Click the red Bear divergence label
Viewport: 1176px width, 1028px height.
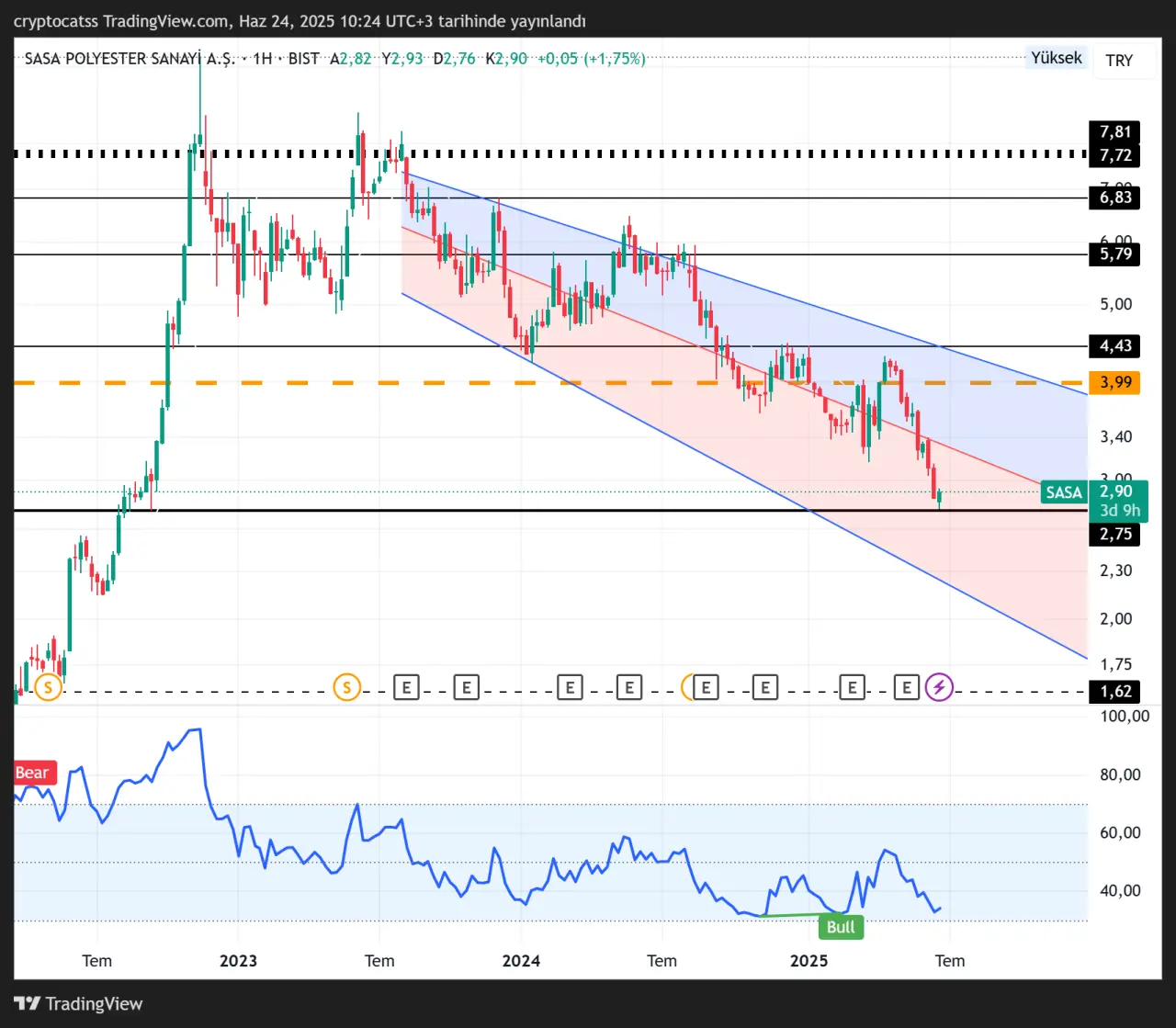point(33,773)
